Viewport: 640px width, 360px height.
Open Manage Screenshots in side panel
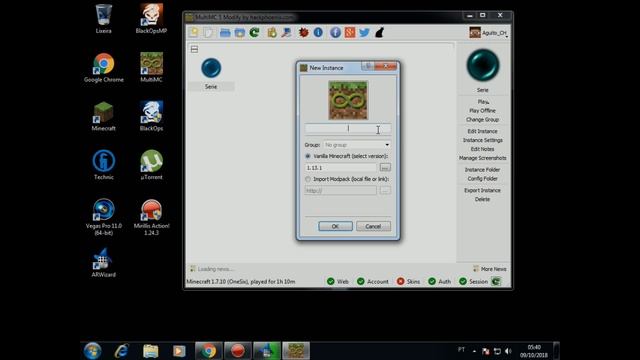(482, 158)
